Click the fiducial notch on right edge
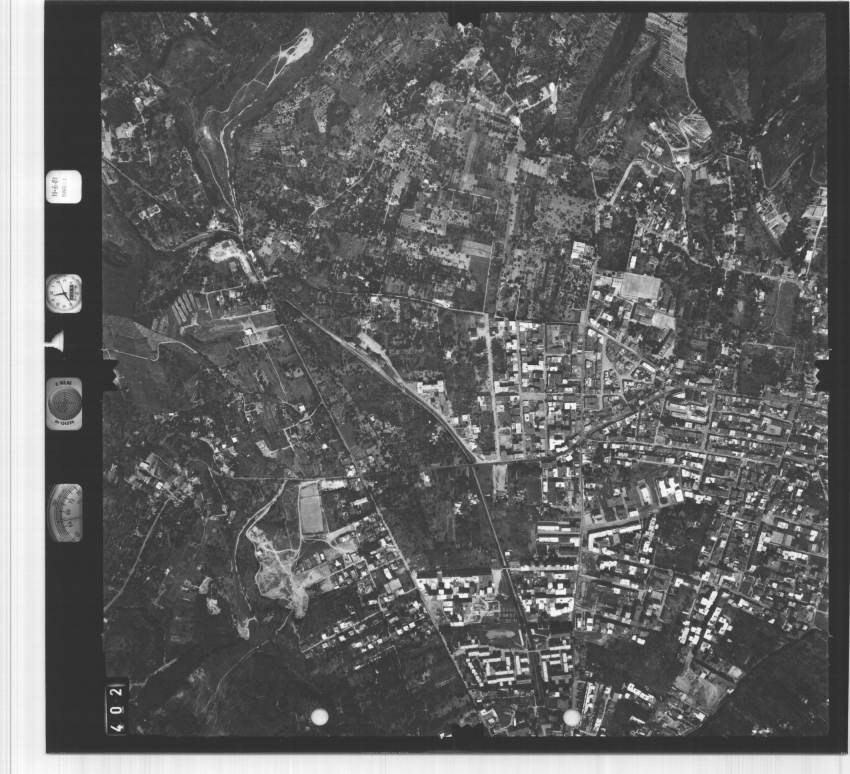The width and height of the screenshot is (850, 774). (822, 375)
